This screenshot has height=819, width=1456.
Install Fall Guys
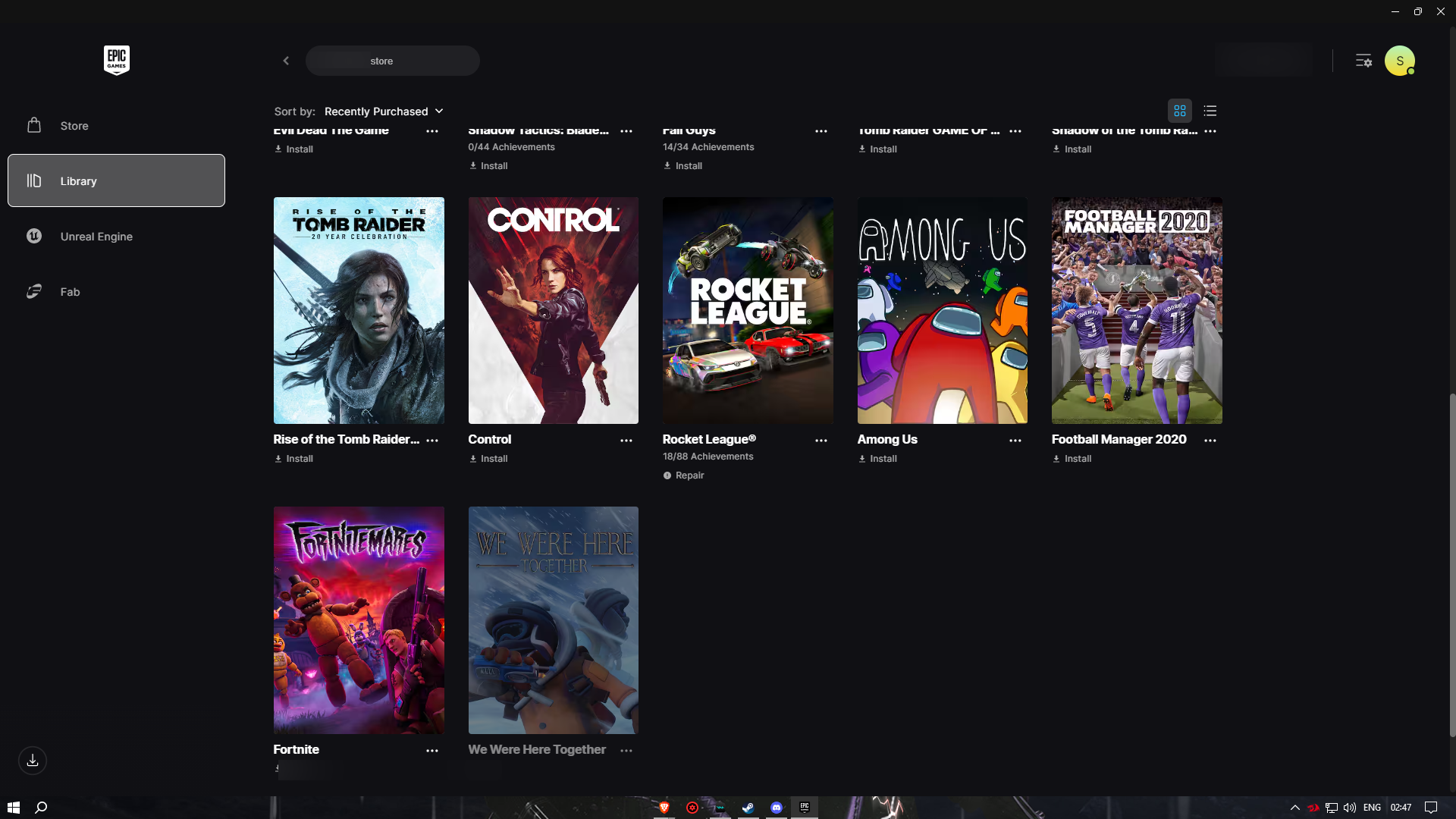[682, 166]
